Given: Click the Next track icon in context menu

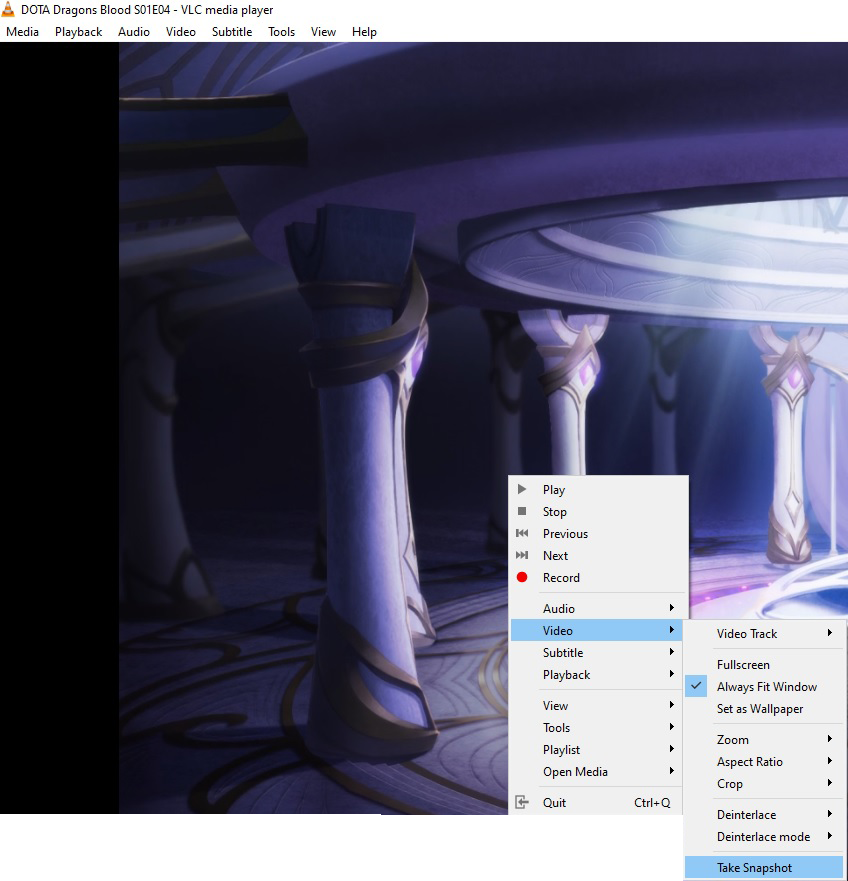Looking at the screenshot, I should pos(522,555).
